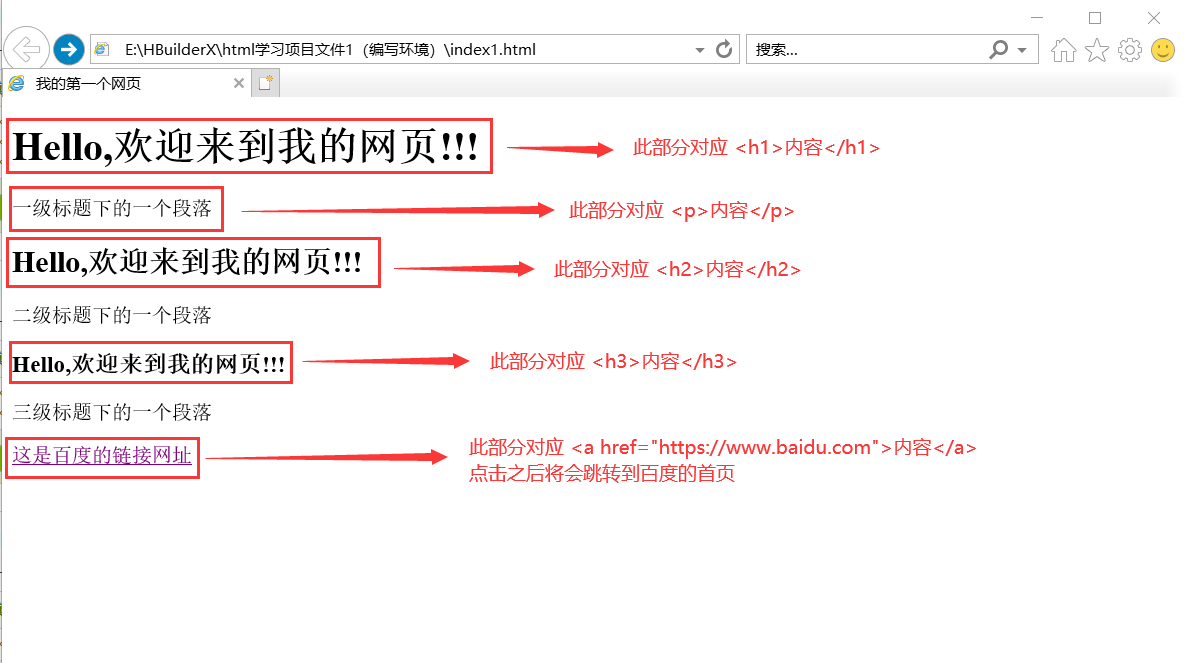This screenshot has width=1184, height=663.
Task: Click the forward navigation arrow
Action: tap(68, 48)
